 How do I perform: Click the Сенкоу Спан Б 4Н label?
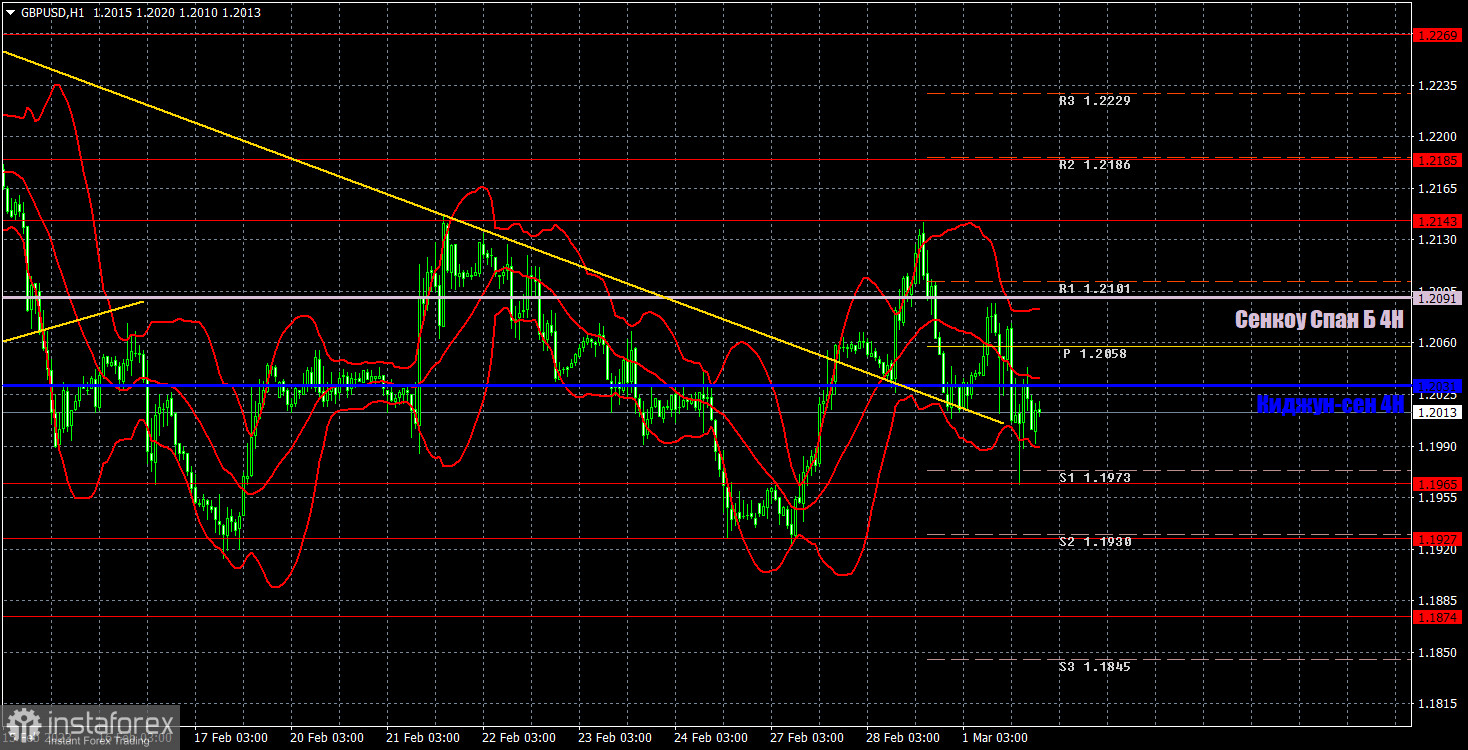(1319, 320)
